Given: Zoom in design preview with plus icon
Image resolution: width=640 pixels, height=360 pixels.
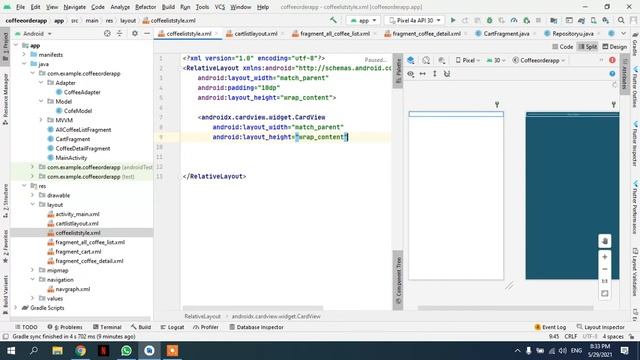Looking at the screenshot, I should tap(605, 257).
